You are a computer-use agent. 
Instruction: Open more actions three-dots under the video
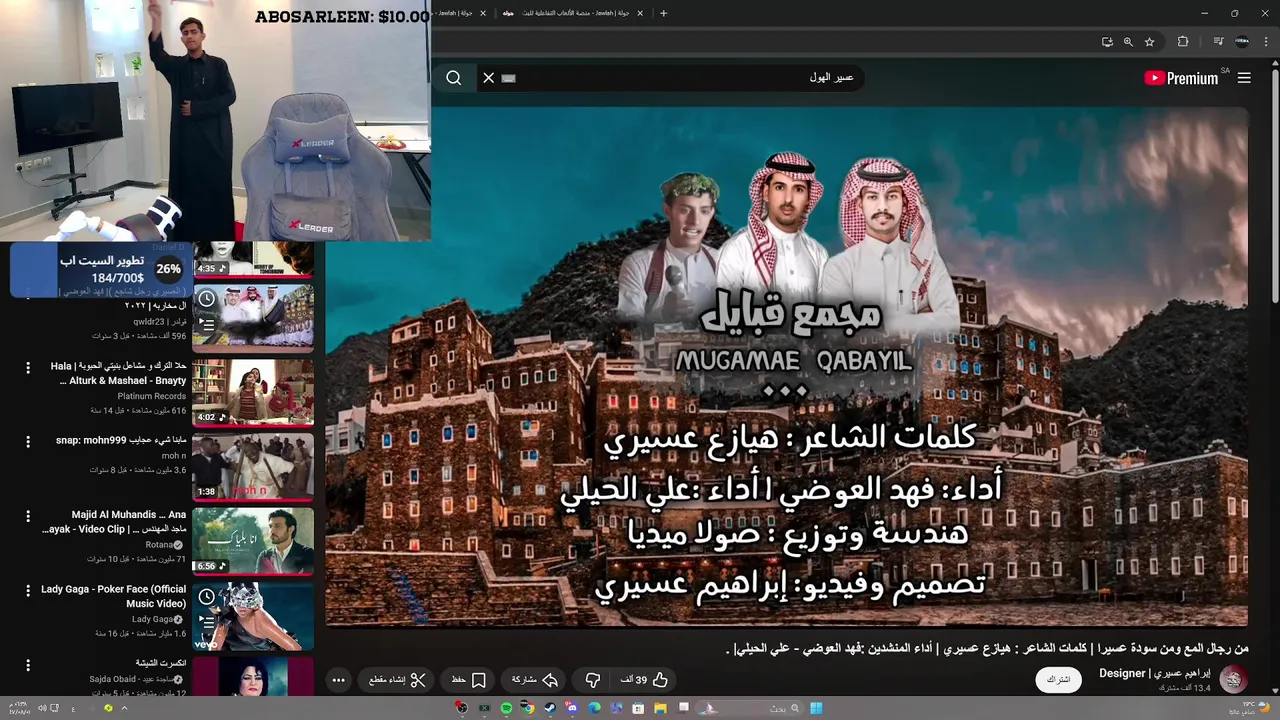338,680
